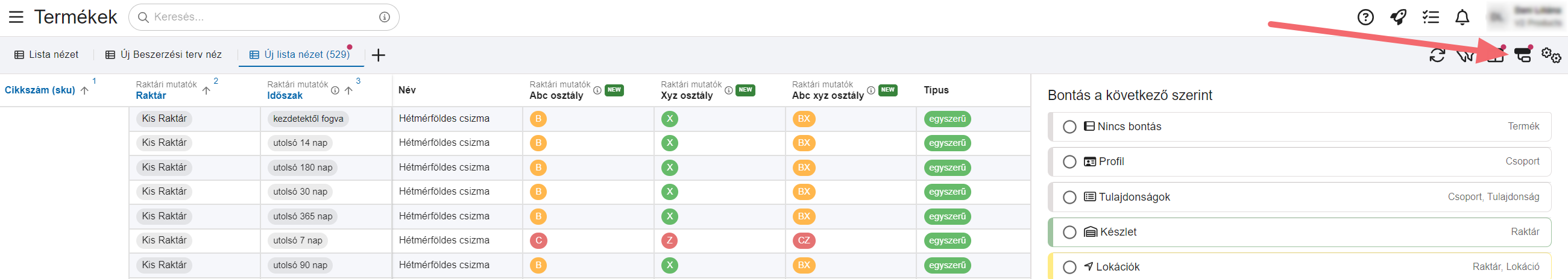Screen dimensions: 1568x279
Task: Toggle sort arrow on Raktár column
Action: (206, 90)
